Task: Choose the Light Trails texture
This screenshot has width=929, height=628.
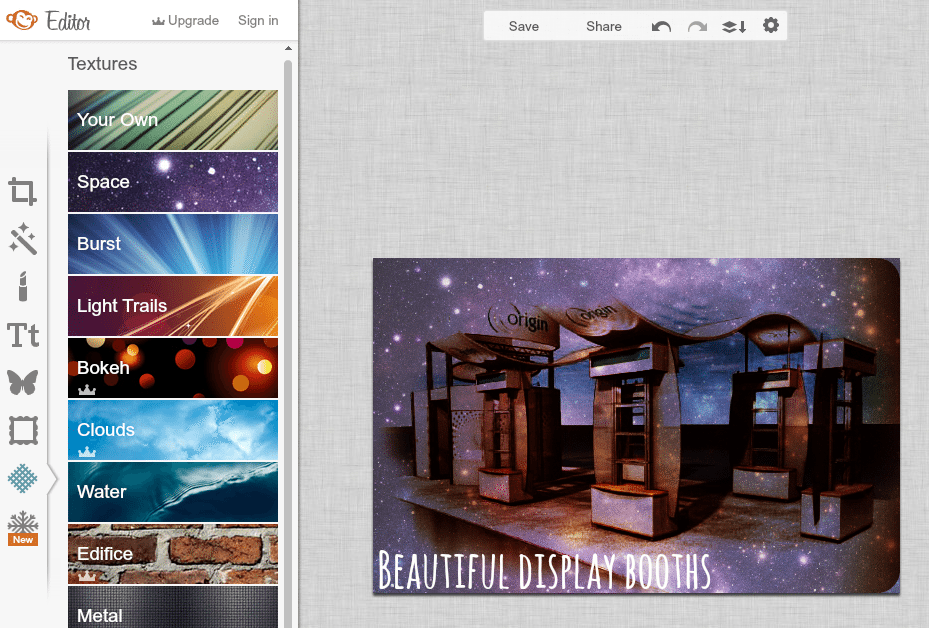Action: pyautogui.click(x=173, y=306)
